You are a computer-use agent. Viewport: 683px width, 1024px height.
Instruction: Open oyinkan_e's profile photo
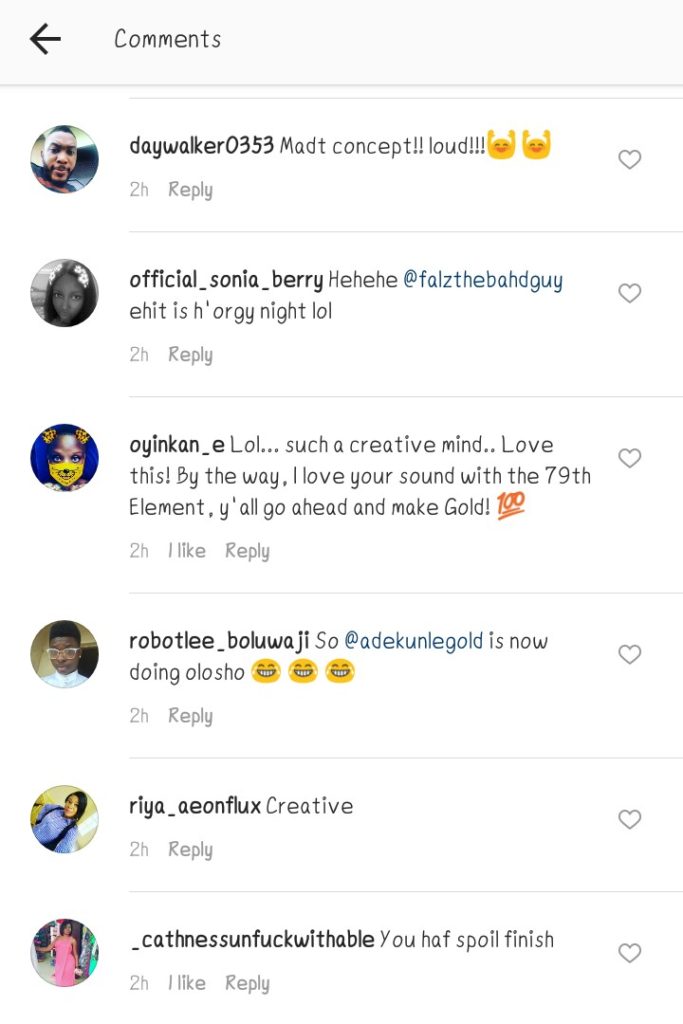point(65,457)
